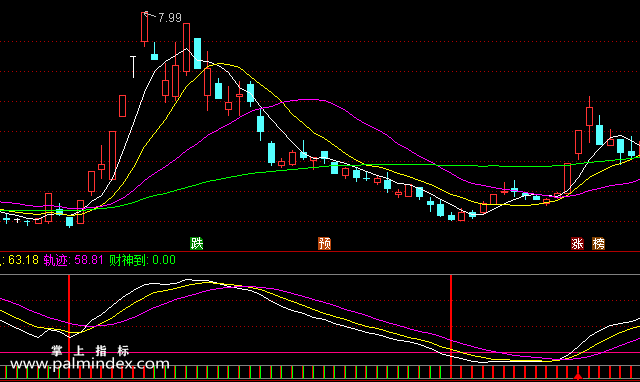The height and width of the screenshot is (382, 640).
Task: Click the brown 榜 signal marker
Action: point(598,244)
